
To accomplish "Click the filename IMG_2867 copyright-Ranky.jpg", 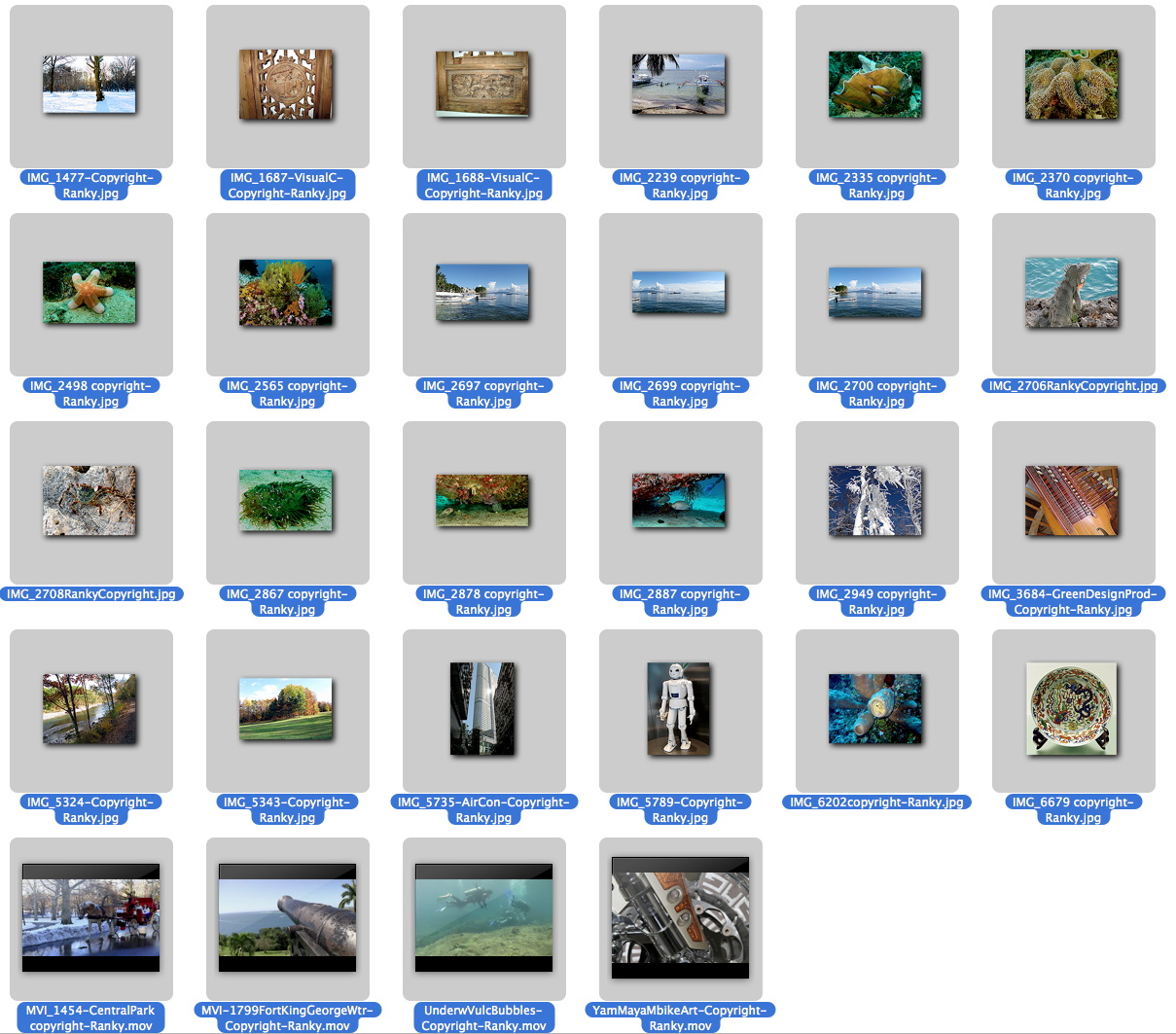I will (x=287, y=601).
